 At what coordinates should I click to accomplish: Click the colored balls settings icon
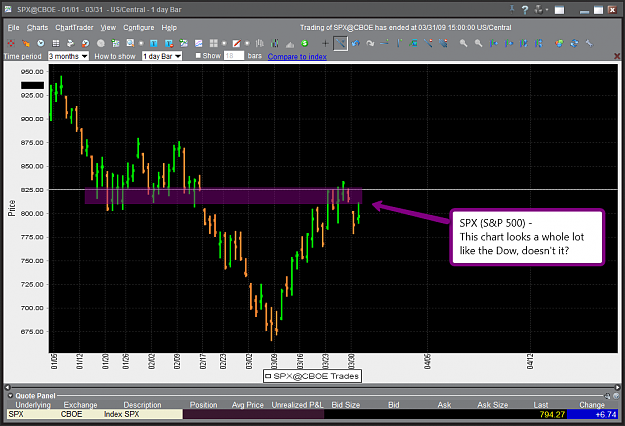(559, 43)
